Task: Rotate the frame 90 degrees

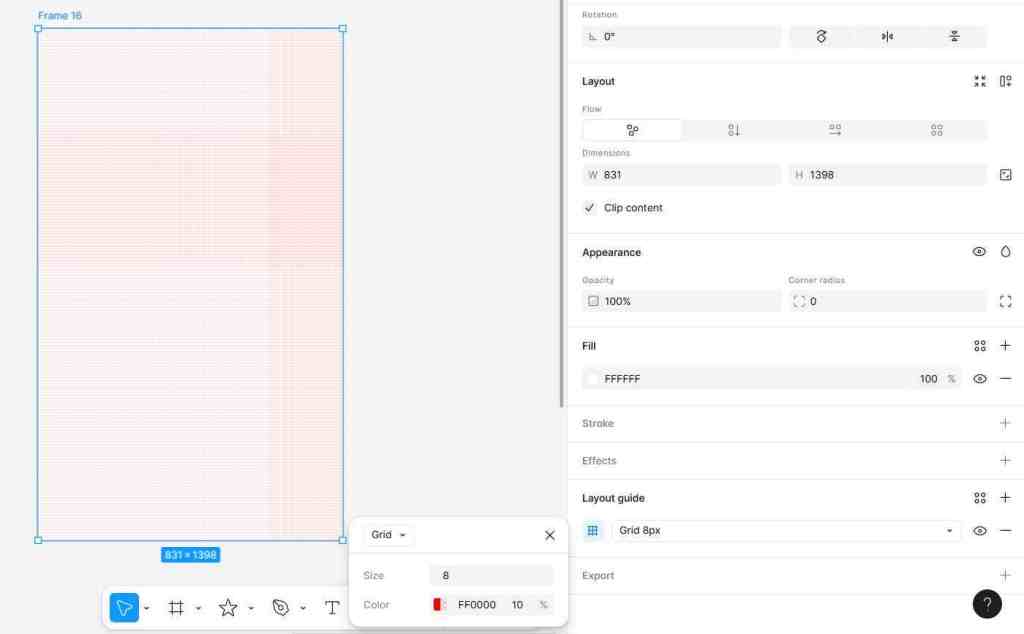Action: click(820, 36)
